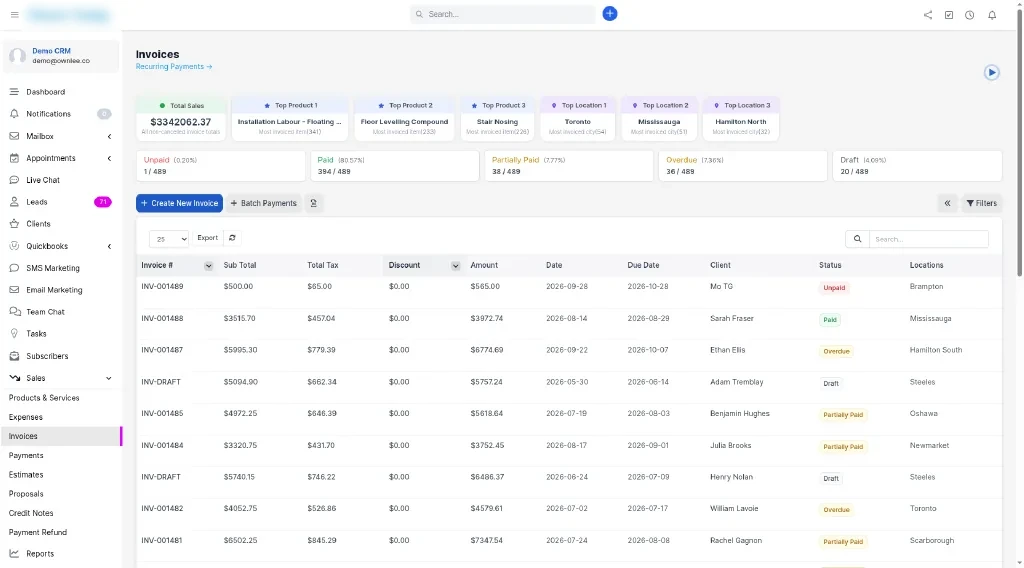Click the Email Marketing envelope icon

(14, 290)
